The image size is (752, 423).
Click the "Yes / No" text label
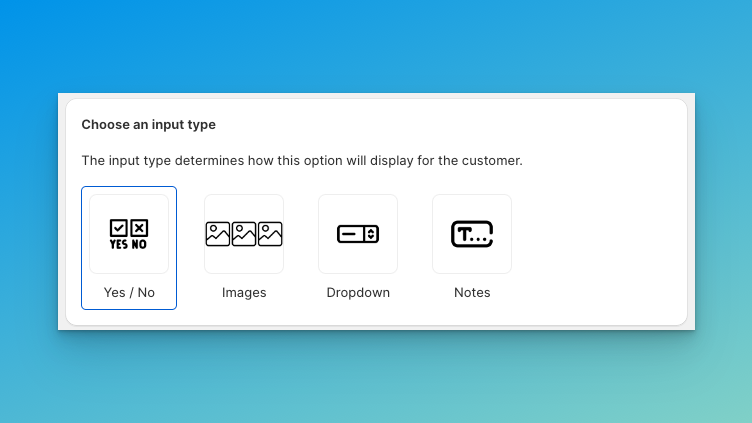tap(129, 293)
